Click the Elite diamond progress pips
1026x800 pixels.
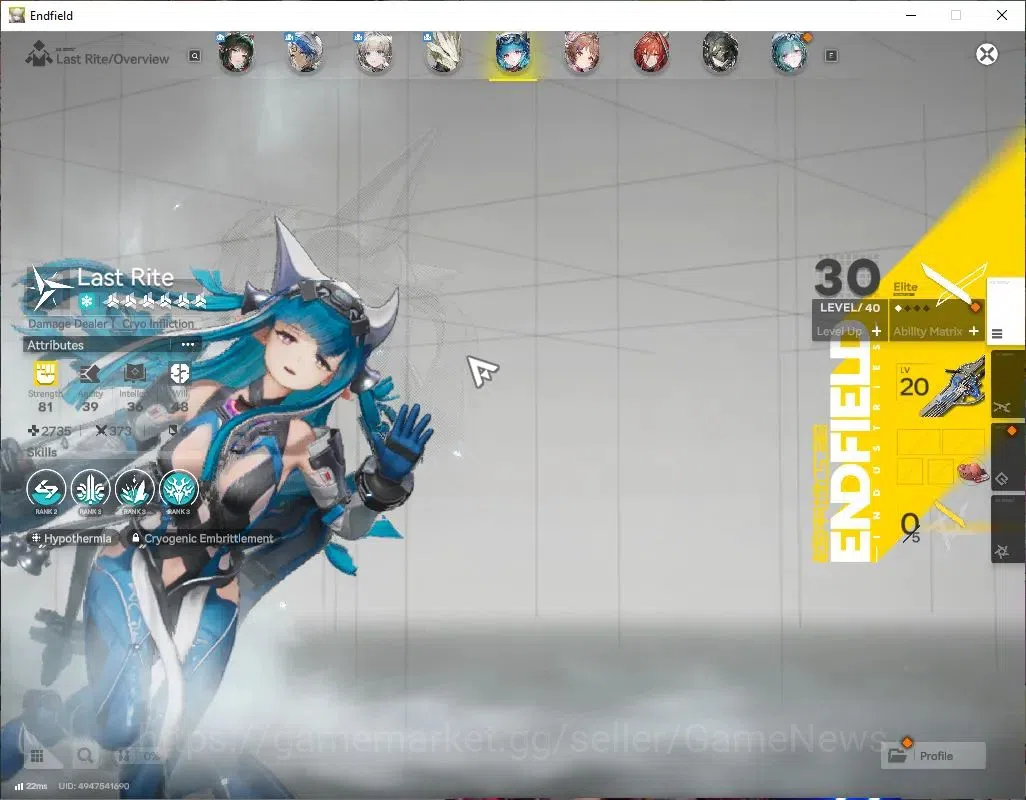pyautogui.click(x=912, y=308)
